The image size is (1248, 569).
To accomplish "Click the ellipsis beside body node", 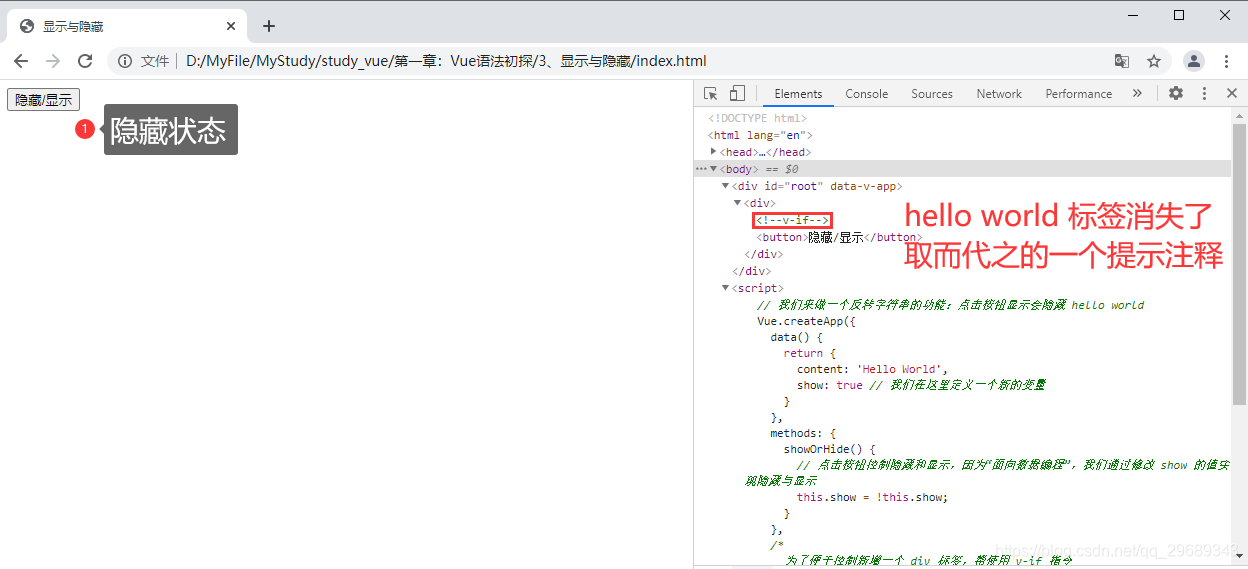I will point(700,169).
